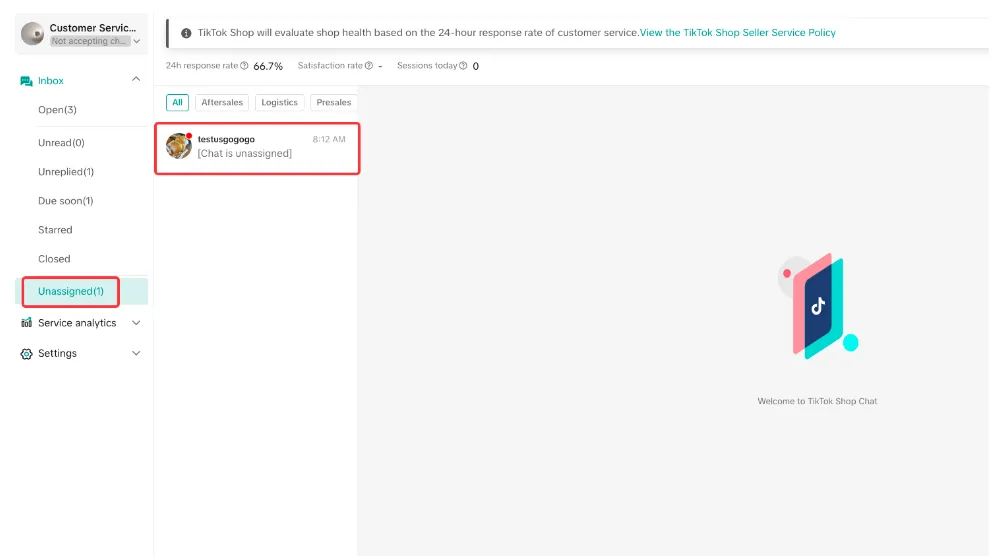The width and height of the screenshot is (994, 558).
Task: Click the info icon in policy banner
Action: coord(186,33)
